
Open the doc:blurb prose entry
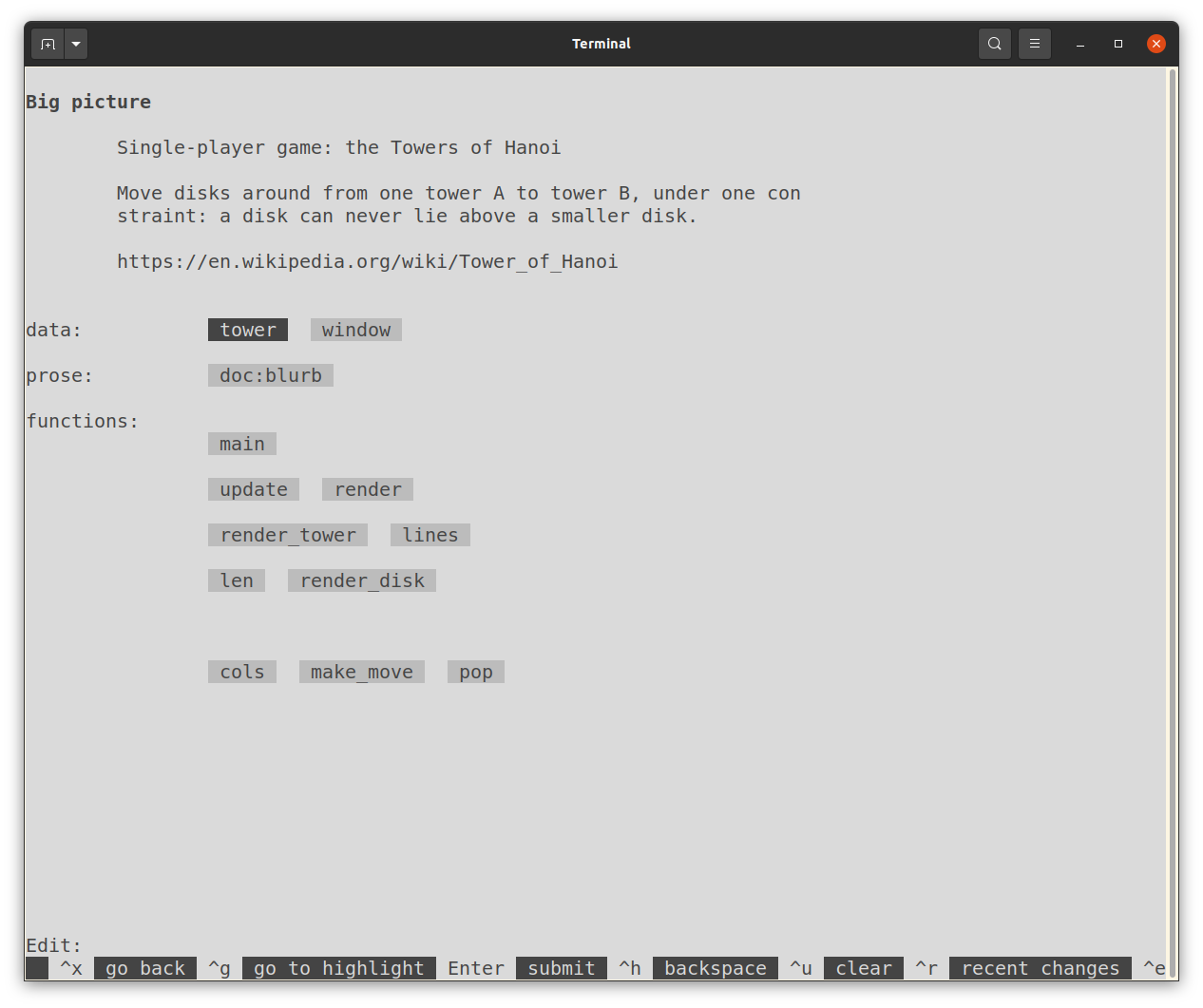point(271,375)
